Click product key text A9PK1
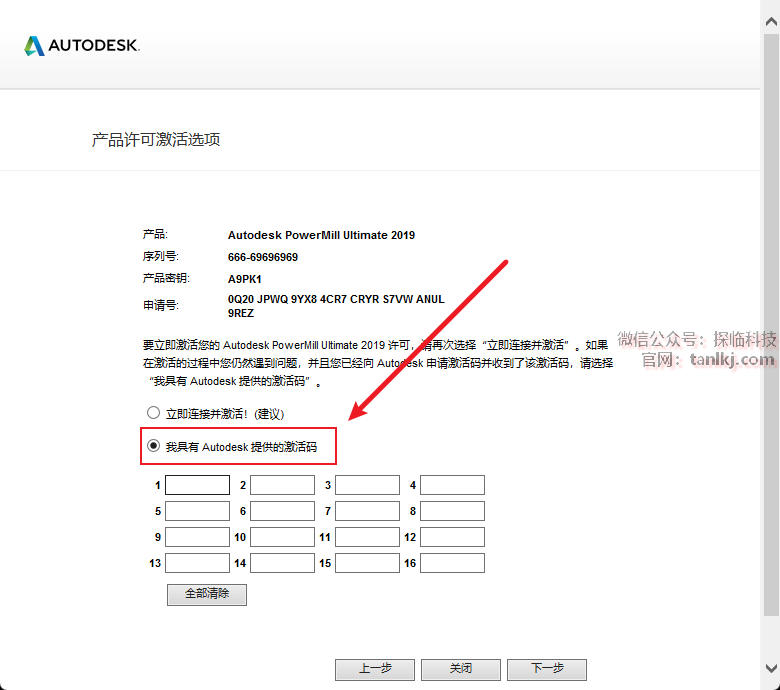Screen dimensions: 780x690 click(x=245, y=279)
